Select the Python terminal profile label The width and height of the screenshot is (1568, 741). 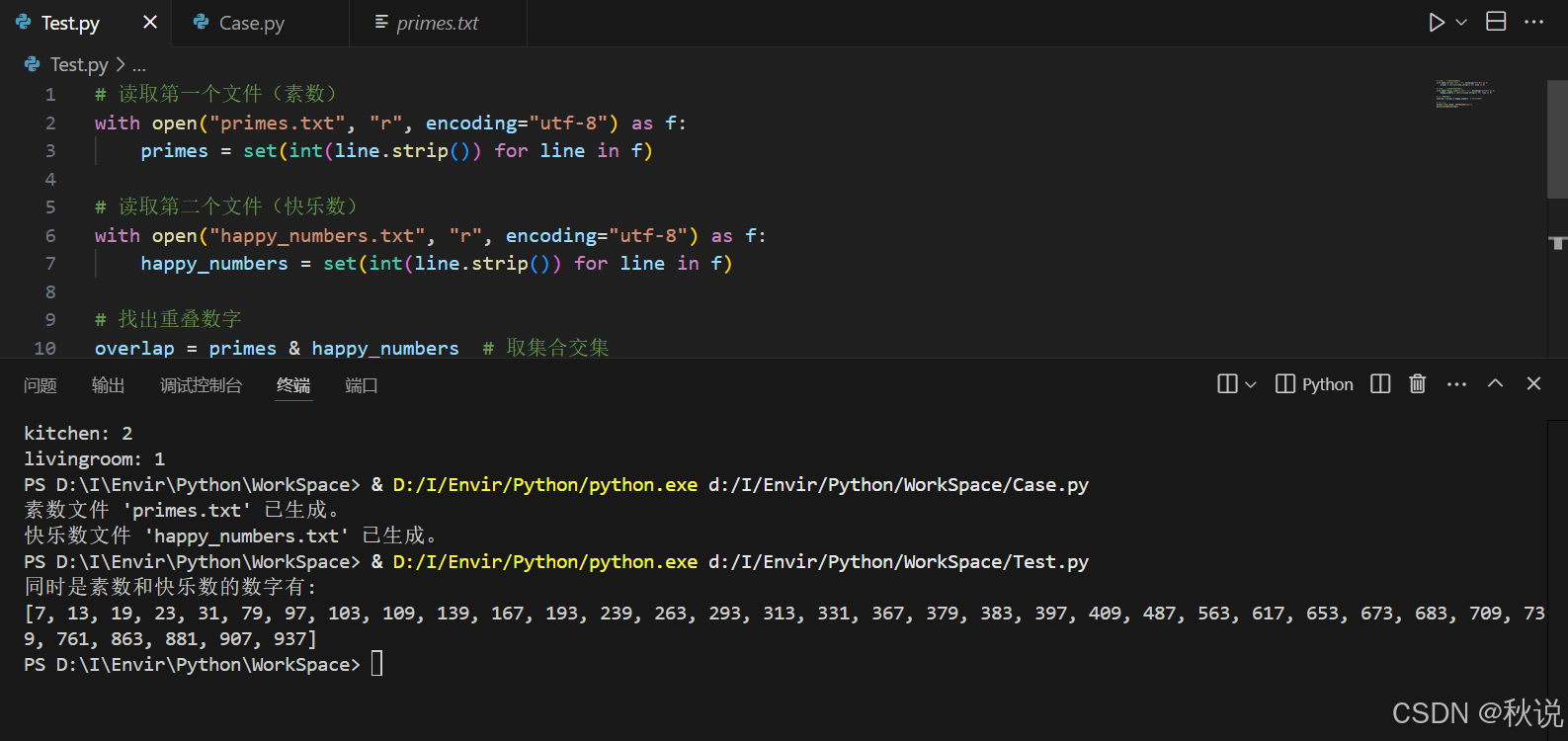click(x=1327, y=384)
